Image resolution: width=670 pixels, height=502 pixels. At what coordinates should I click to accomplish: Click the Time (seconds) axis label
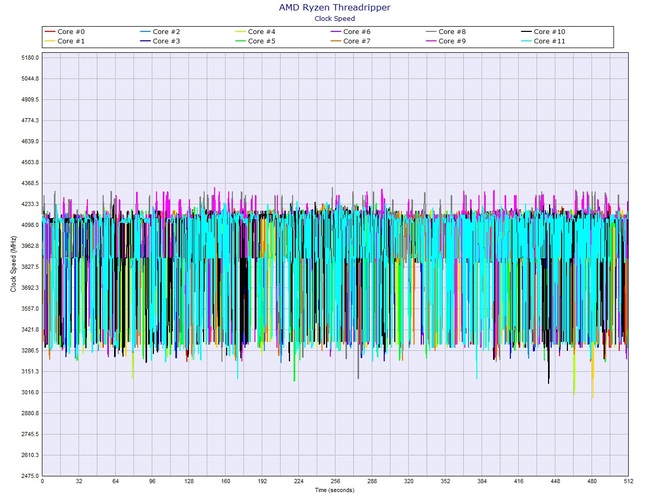(x=335, y=490)
